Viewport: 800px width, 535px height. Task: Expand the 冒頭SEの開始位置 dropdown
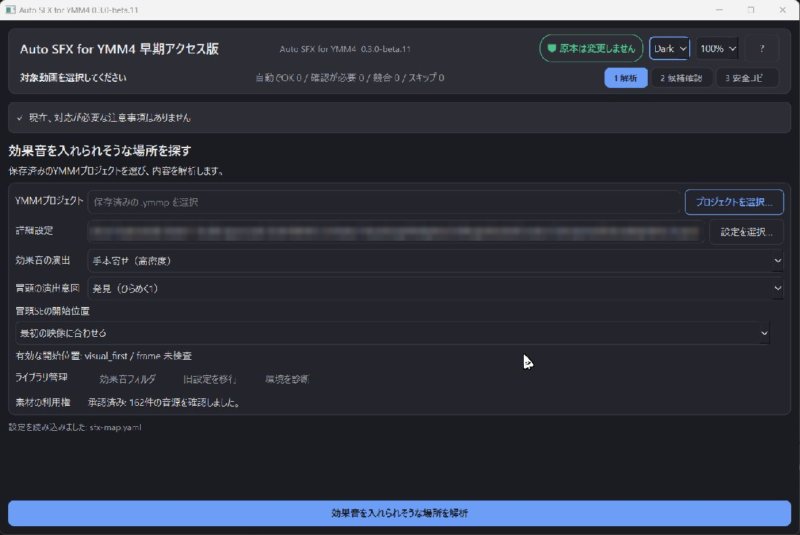tap(393, 333)
